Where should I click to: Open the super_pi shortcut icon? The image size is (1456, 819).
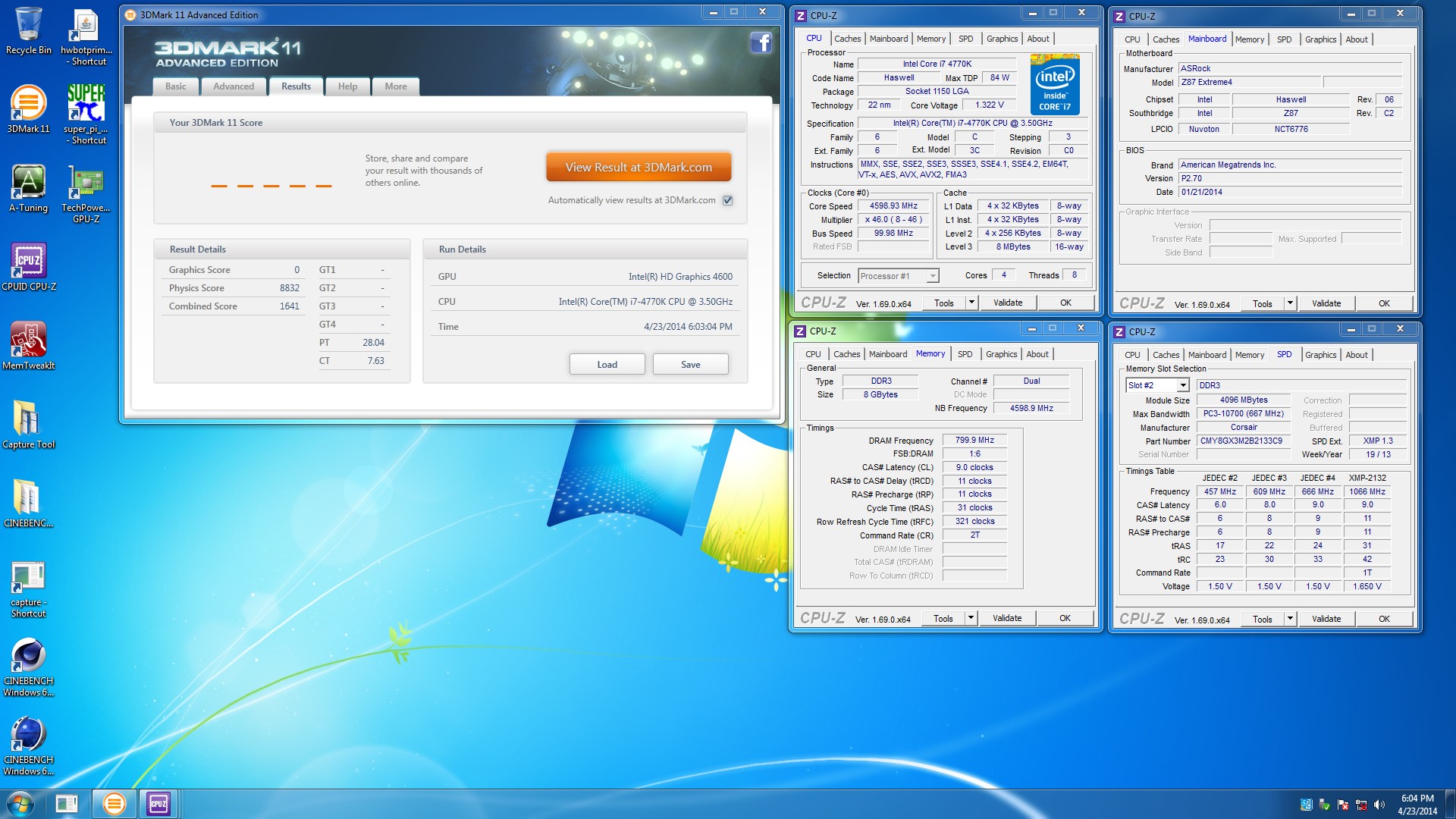[86, 114]
